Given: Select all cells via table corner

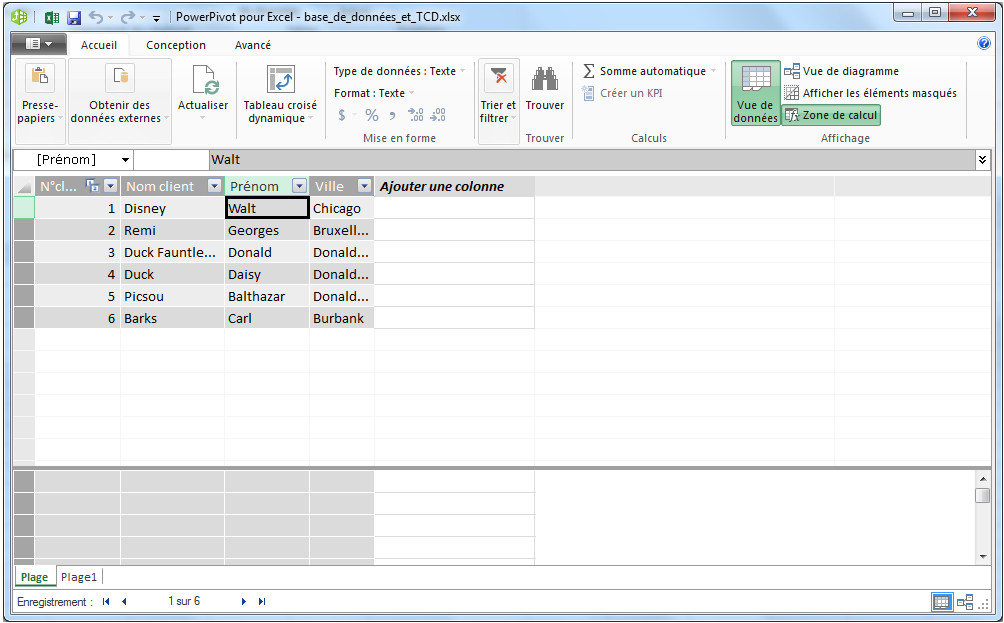Looking at the screenshot, I should [x=24, y=186].
